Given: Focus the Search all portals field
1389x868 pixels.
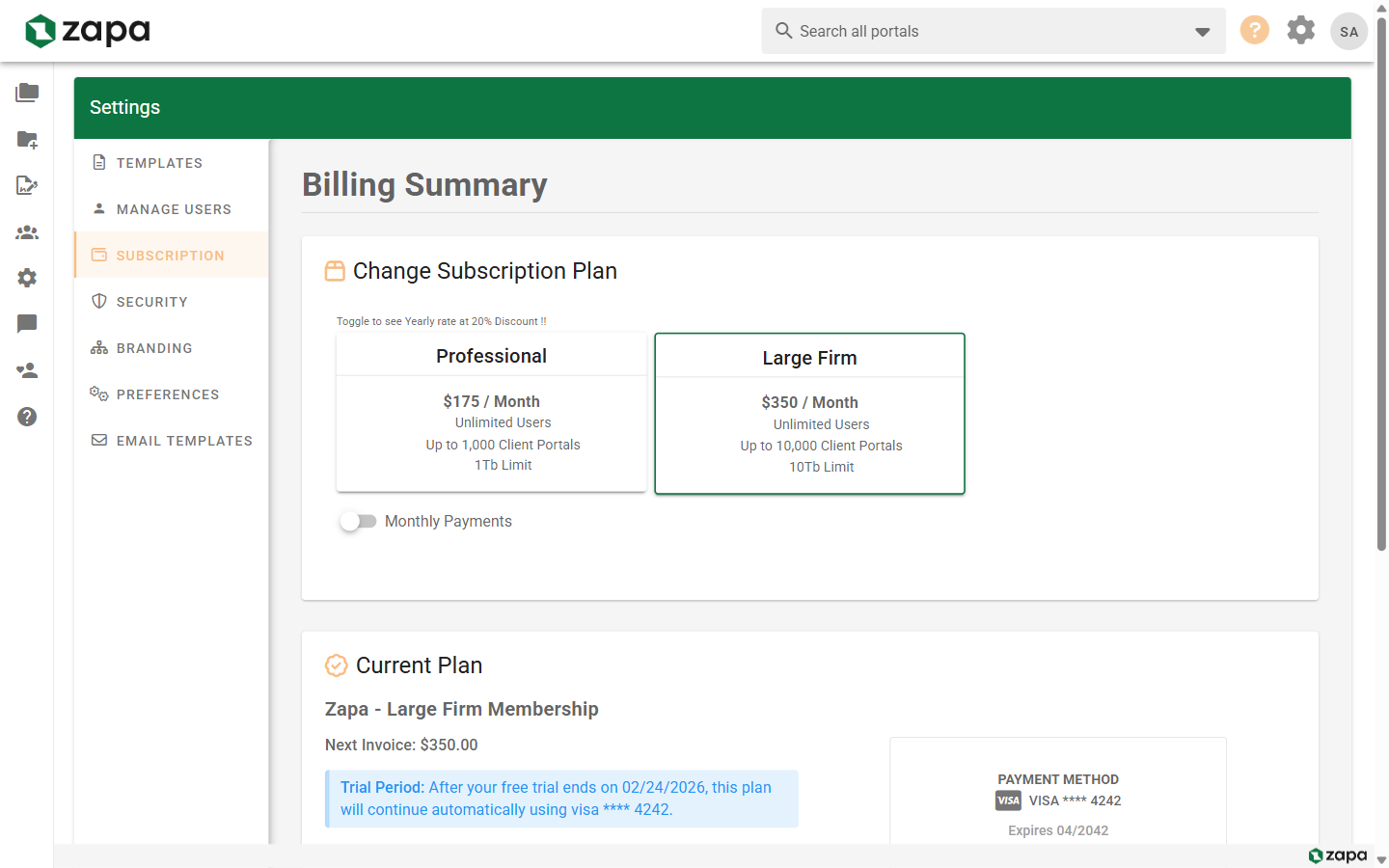Looking at the screenshot, I should point(994,31).
